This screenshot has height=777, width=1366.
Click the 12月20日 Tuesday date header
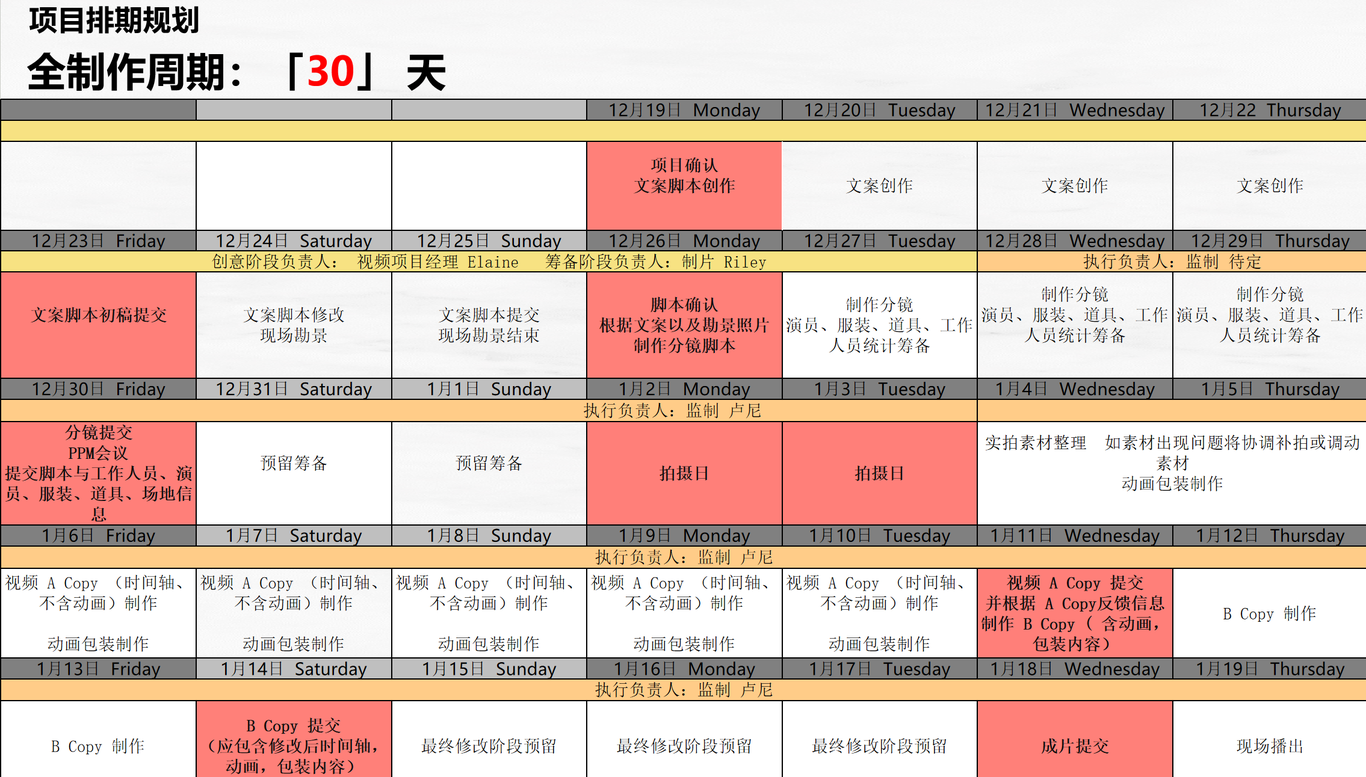point(880,110)
